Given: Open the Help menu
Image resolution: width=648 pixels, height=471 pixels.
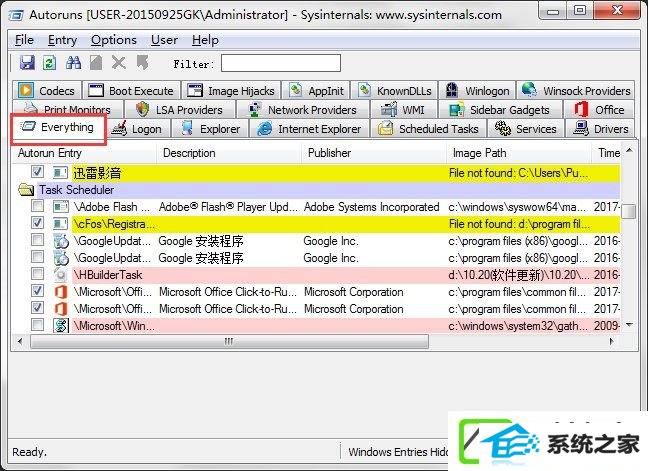Looking at the screenshot, I should pos(205,40).
